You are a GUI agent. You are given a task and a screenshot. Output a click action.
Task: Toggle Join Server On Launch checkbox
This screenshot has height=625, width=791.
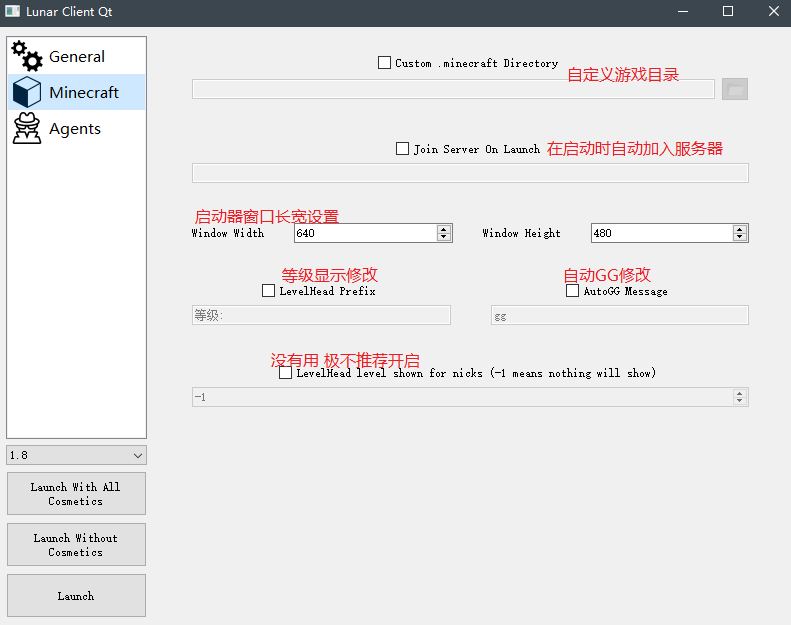[x=402, y=149]
